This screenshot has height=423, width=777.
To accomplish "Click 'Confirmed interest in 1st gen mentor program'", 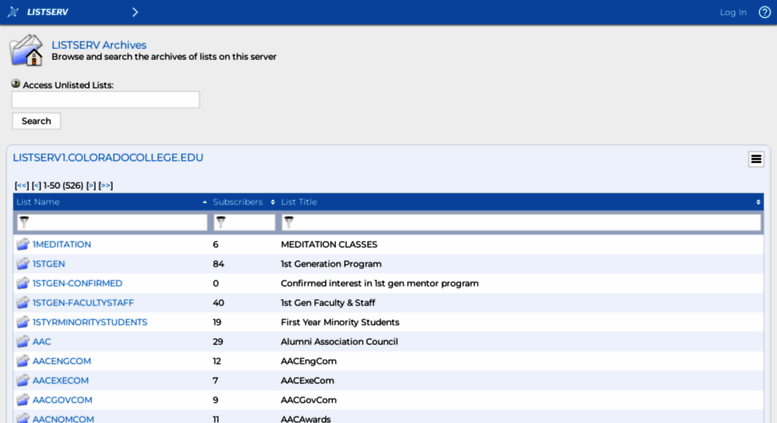I will tap(380, 283).
